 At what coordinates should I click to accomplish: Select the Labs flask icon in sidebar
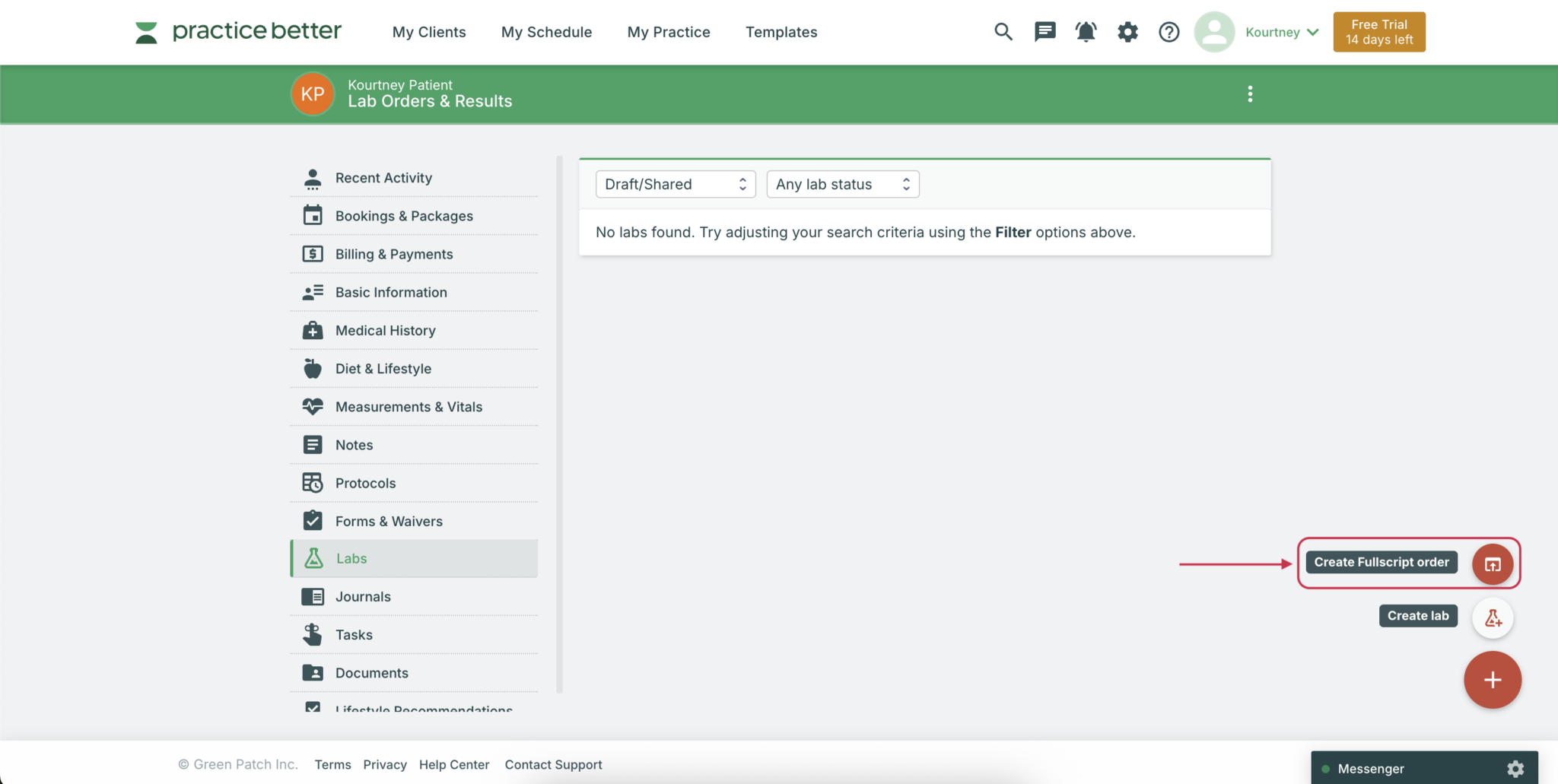point(313,557)
